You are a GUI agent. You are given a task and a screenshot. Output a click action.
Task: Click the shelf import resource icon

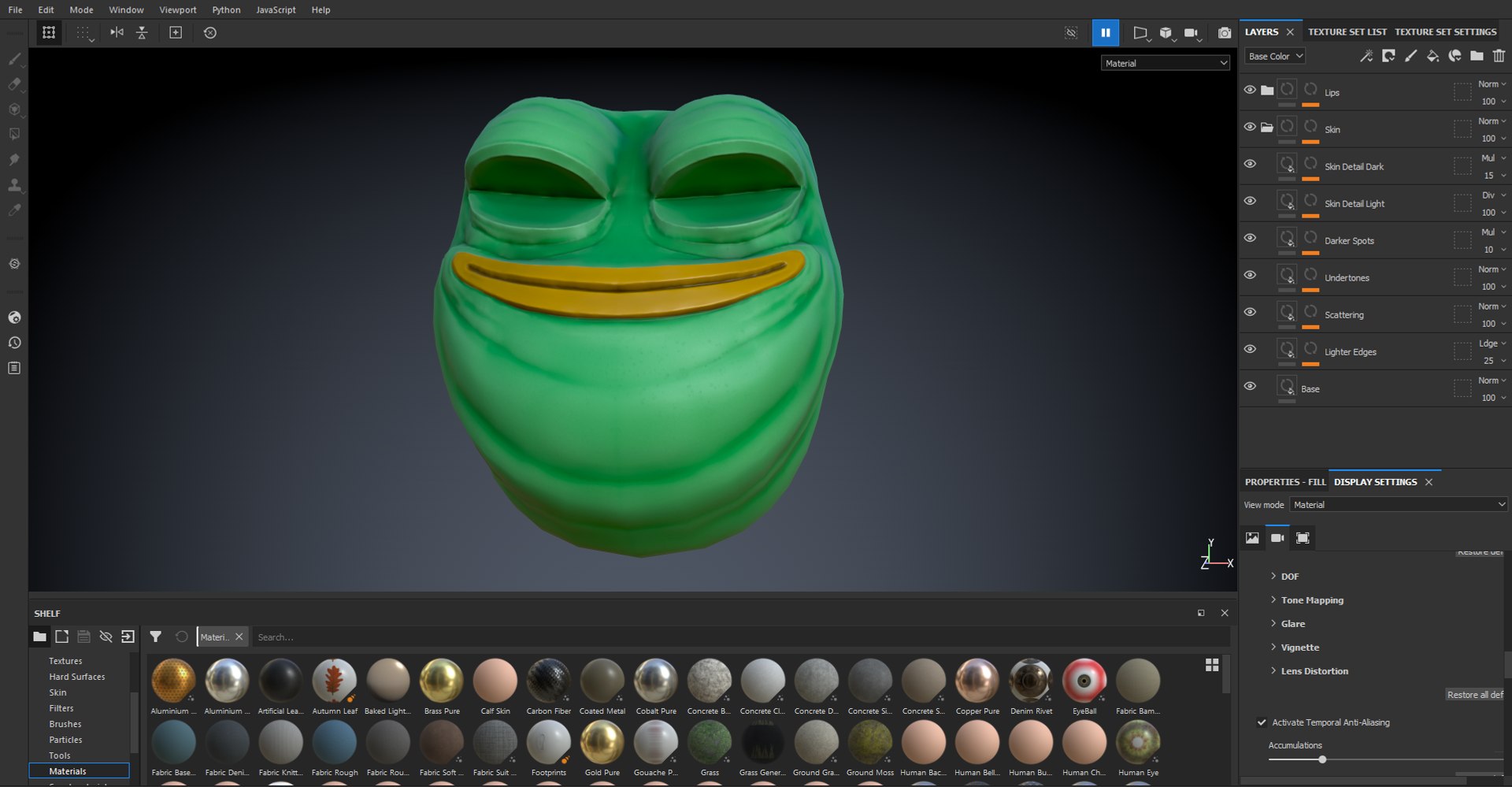(128, 637)
